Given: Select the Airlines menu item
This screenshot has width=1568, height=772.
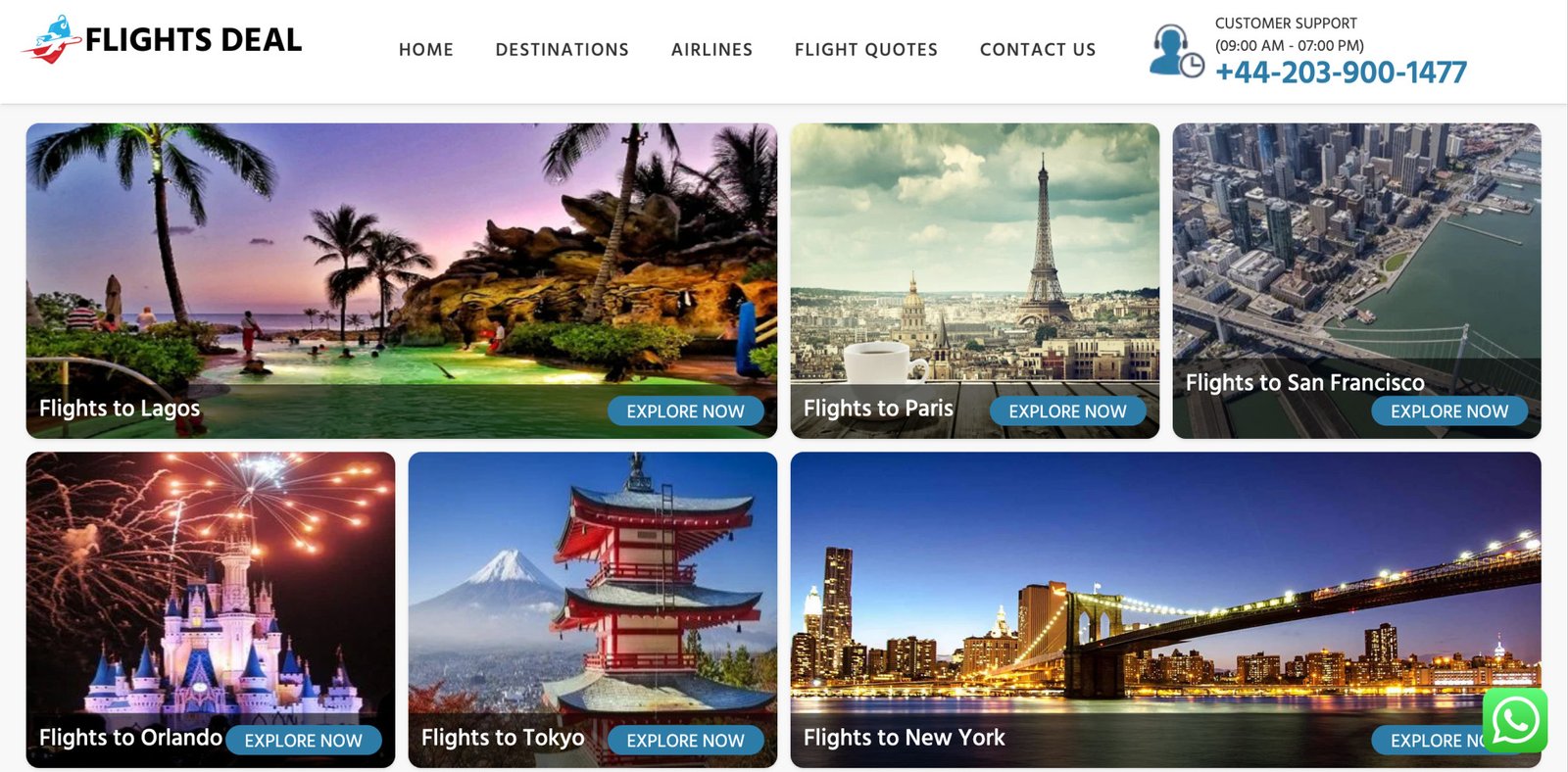Looking at the screenshot, I should 712,50.
